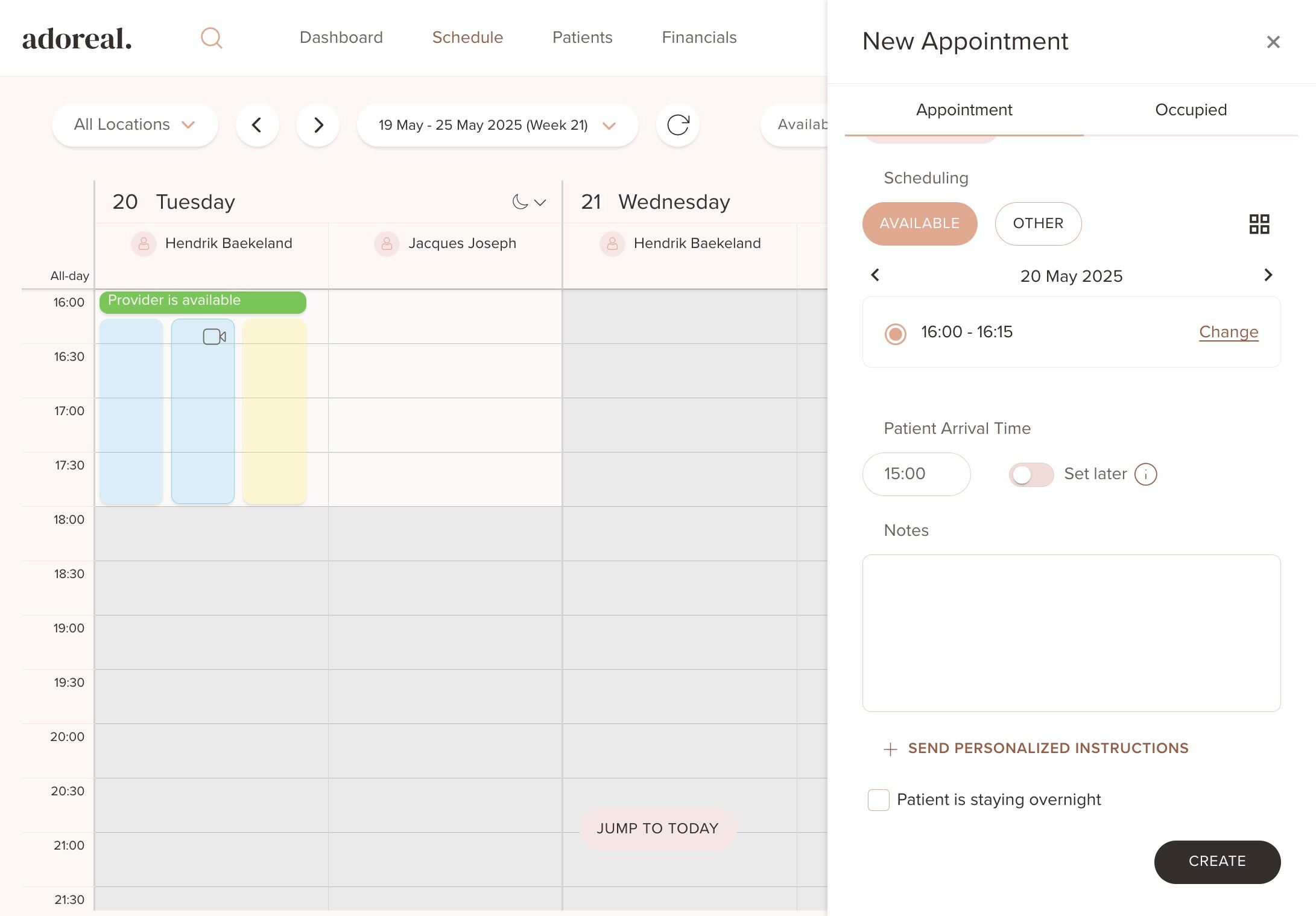Click the search magnifier icon

tap(211, 38)
